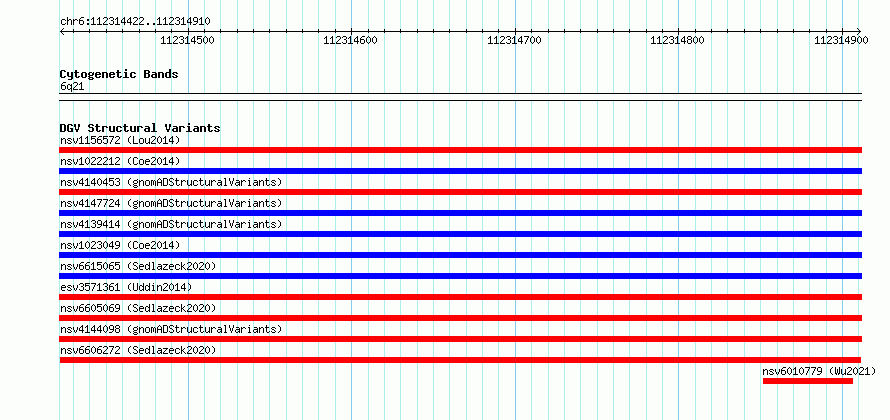Click the red bar under esv3571361

pos(461,297)
